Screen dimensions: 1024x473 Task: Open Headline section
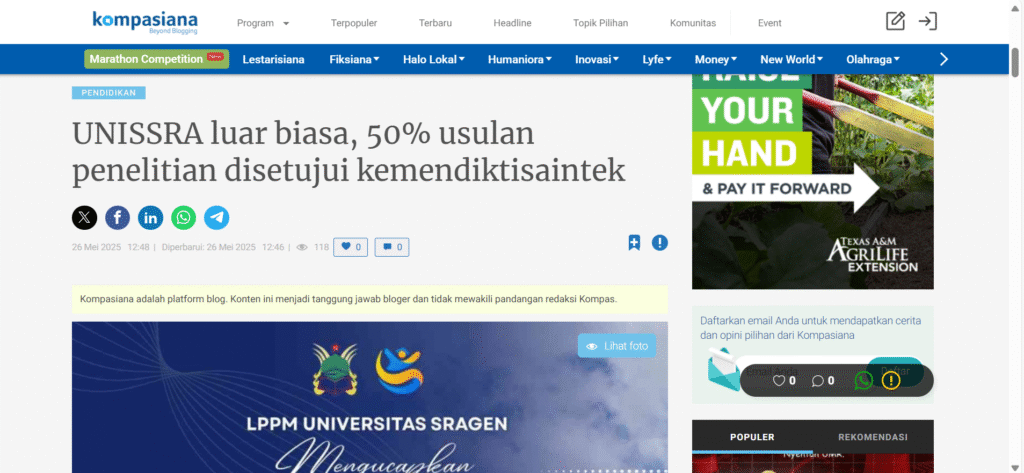coord(512,23)
